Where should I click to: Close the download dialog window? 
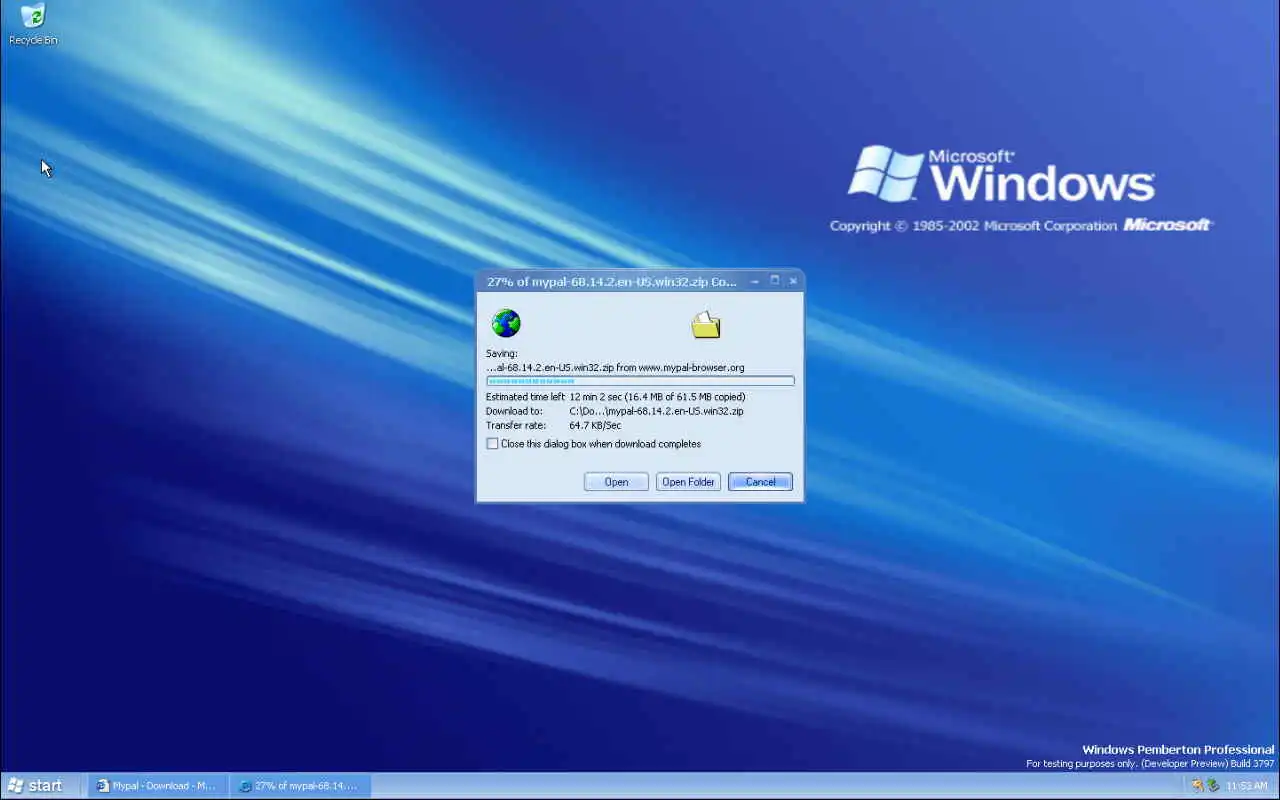pyautogui.click(x=793, y=282)
